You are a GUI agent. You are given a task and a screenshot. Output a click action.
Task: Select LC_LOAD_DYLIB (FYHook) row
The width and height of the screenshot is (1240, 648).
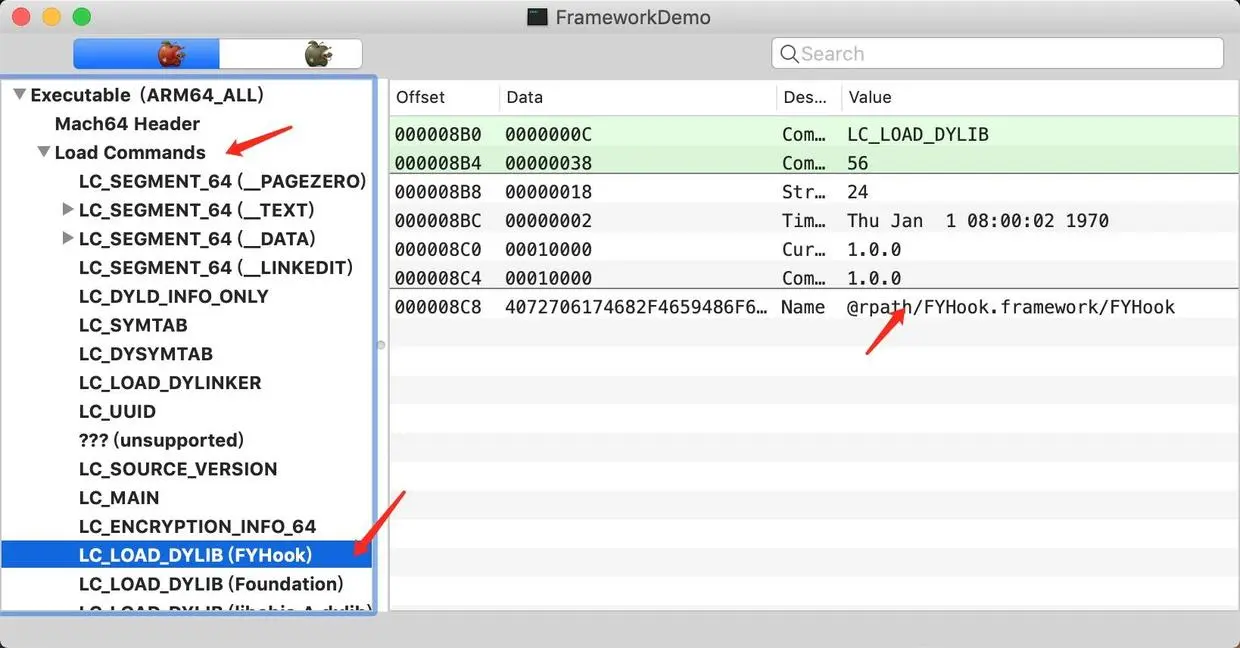[187, 555]
